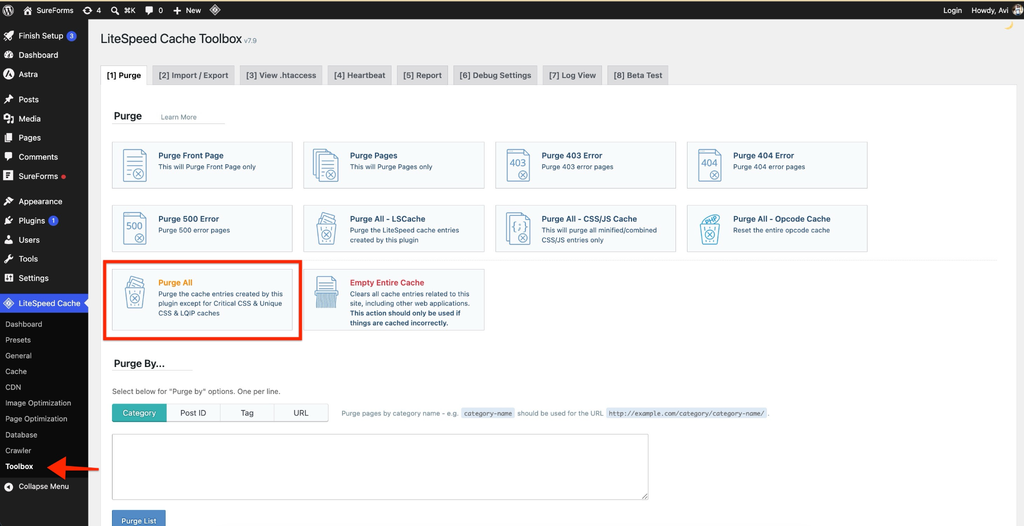This screenshot has width=1024, height=526.
Task: Open the updates icon showing 4
Action: [x=88, y=10]
